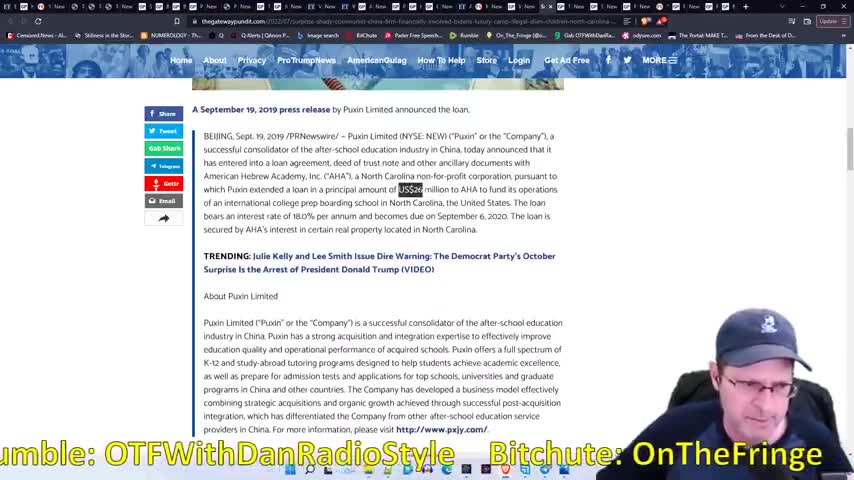This screenshot has width=854, height=480.
Task: Open On_The_Fringe bookmark
Action: pyautogui.click(x=516, y=35)
